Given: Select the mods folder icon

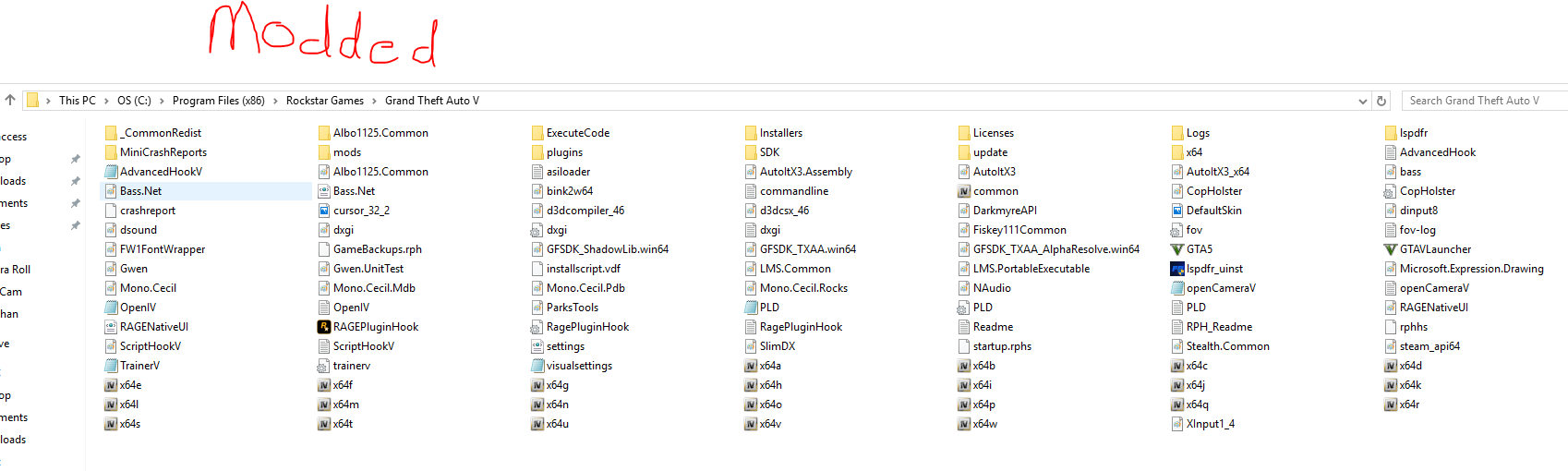Looking at the screenshot, I should click(324, 152).
